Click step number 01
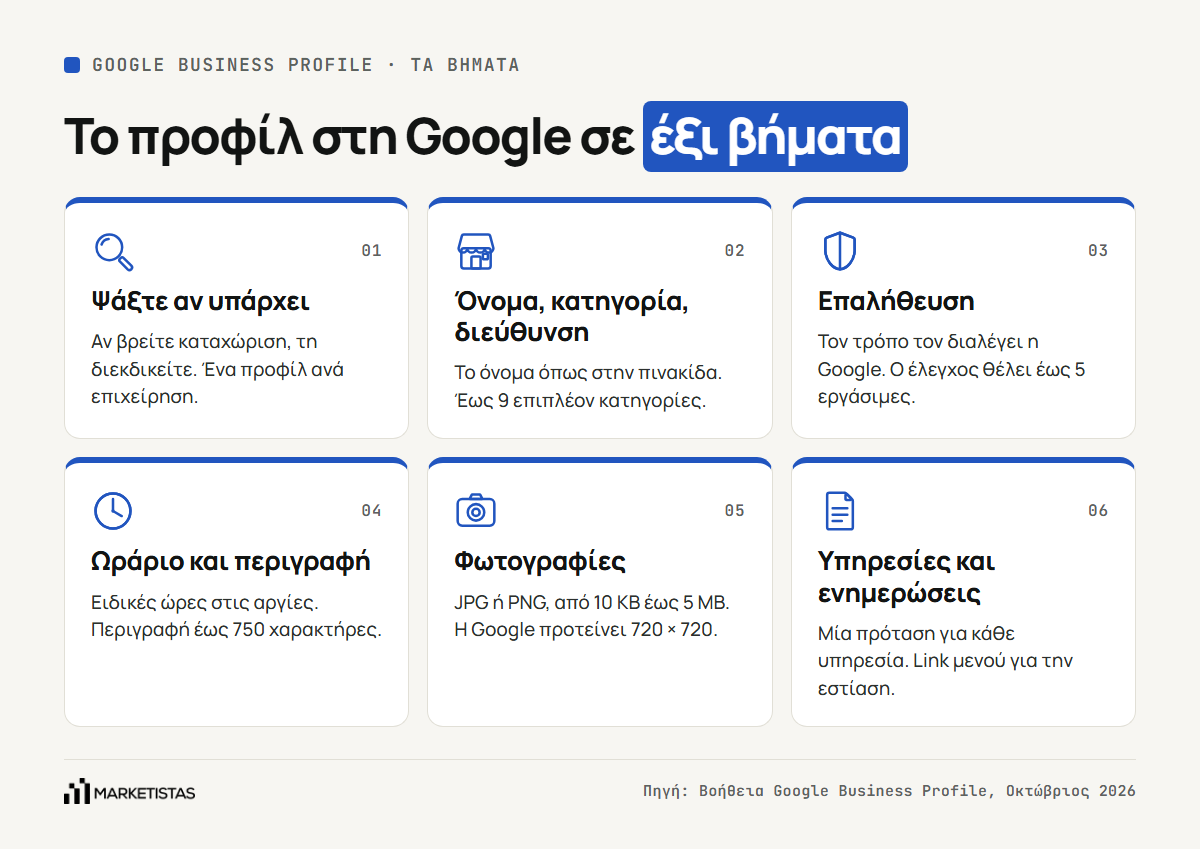Viewport: 1200px width, 849px height. click(x=371, y=251)
